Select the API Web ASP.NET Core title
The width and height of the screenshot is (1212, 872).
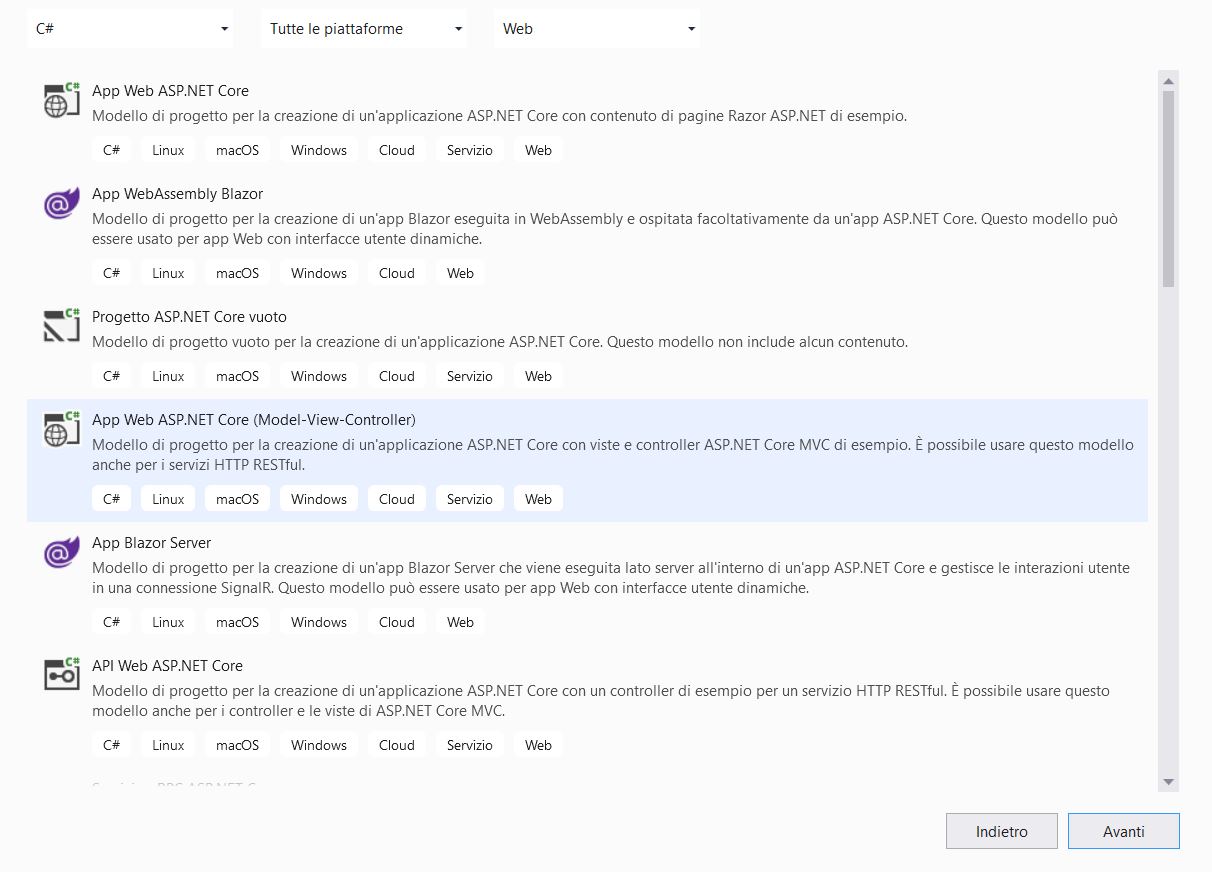pos(167,665)
